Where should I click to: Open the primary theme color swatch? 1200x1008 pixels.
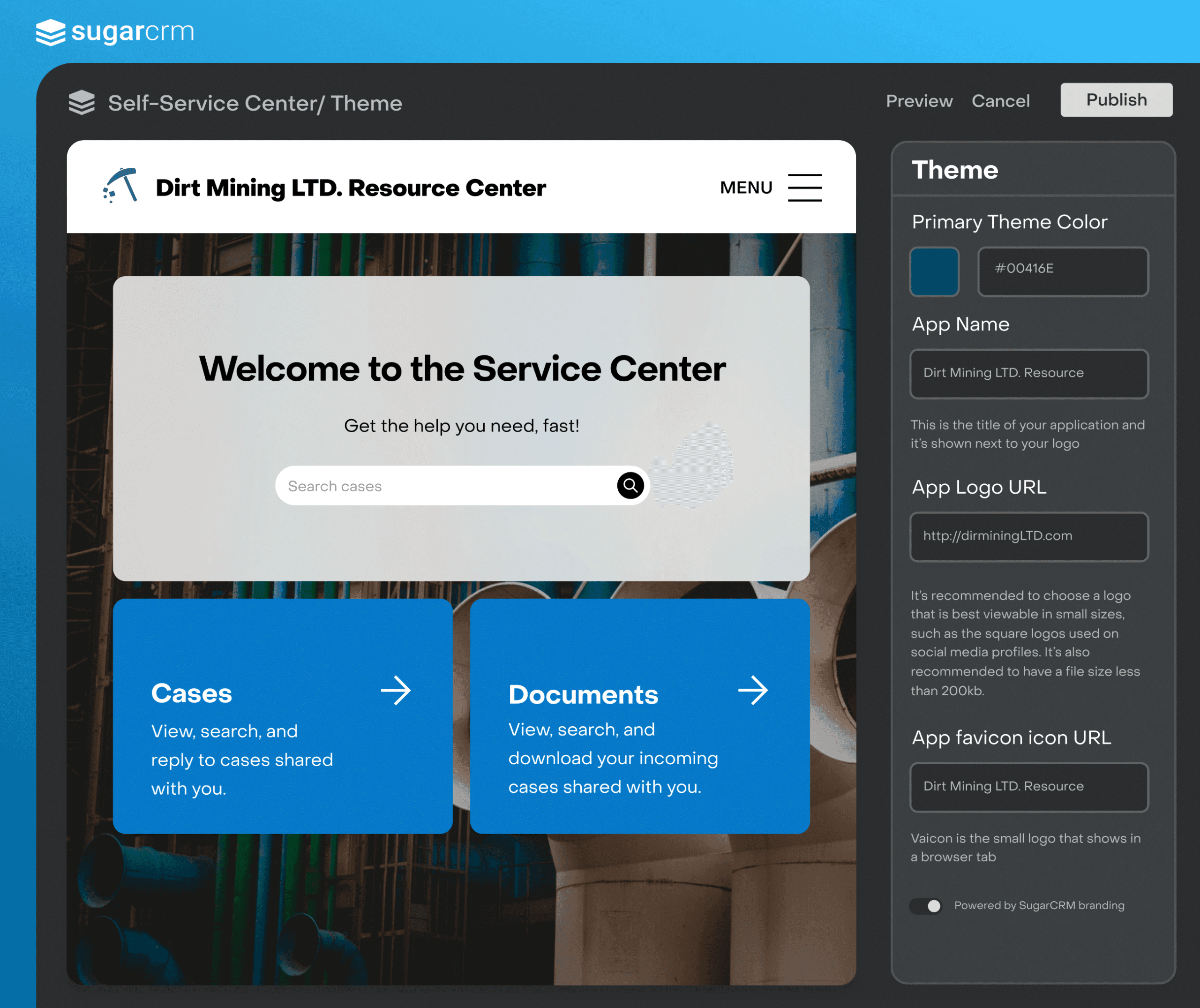[x=934, y=271]
